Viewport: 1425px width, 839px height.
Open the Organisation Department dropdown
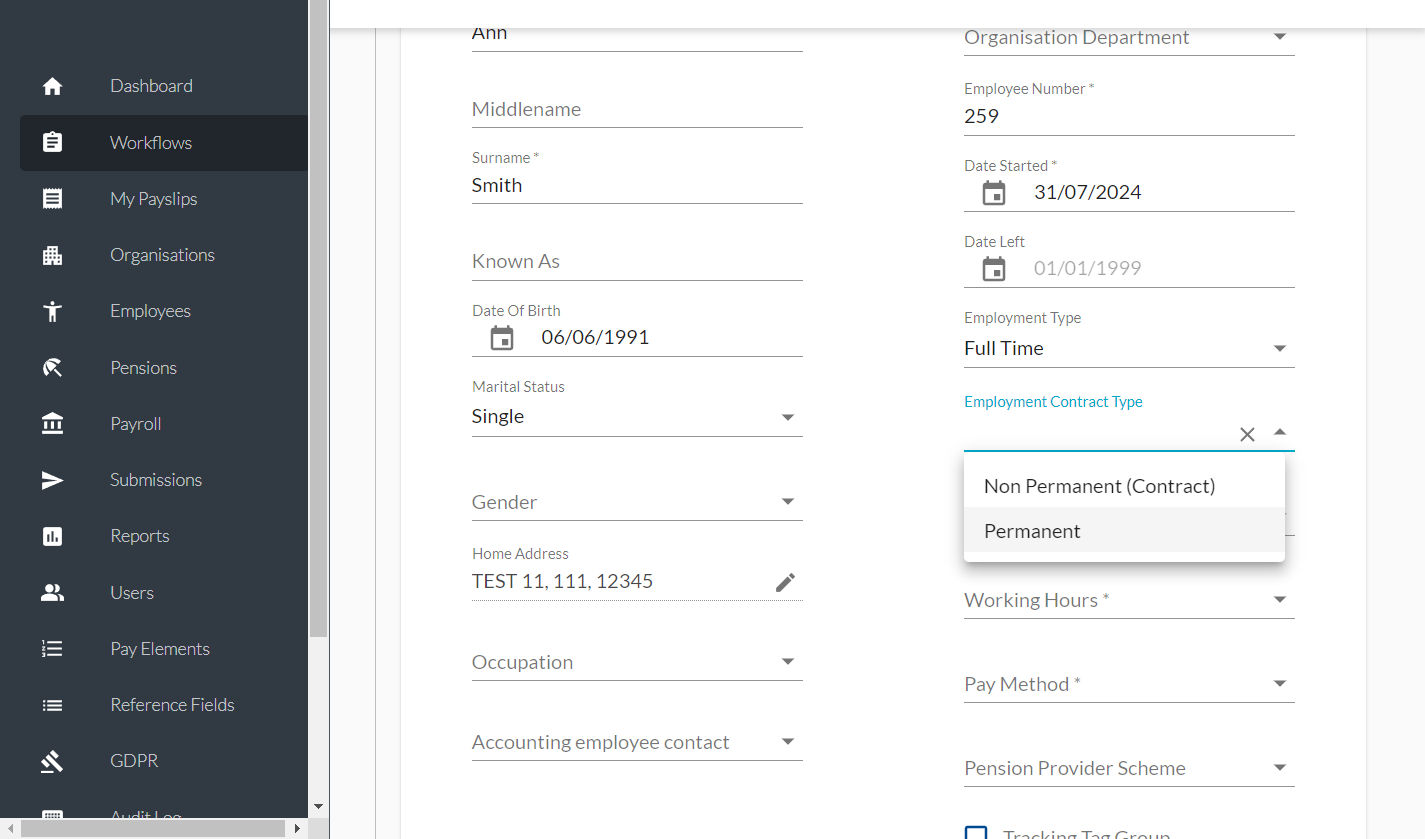pyautogui.click(x=1280, y=37)
